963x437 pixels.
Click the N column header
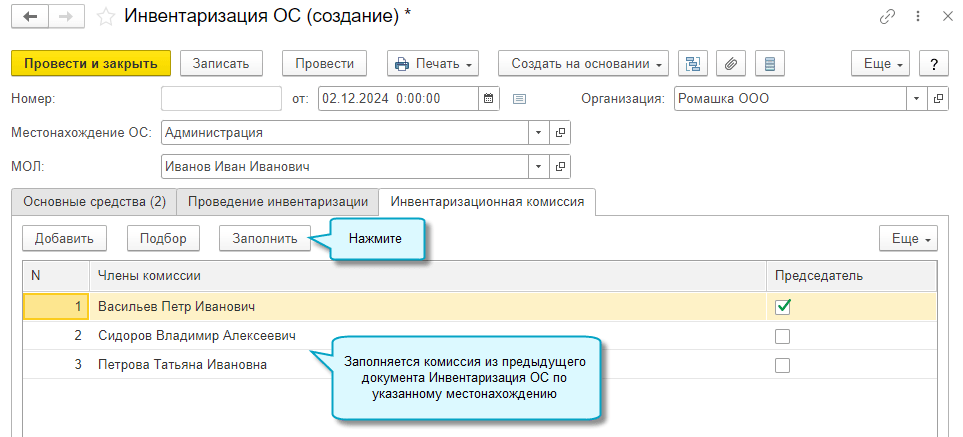click(57, 276)
